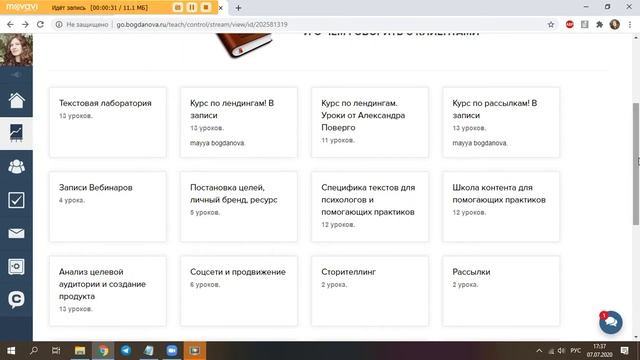Open a new browser tab

tap(238, 8)
